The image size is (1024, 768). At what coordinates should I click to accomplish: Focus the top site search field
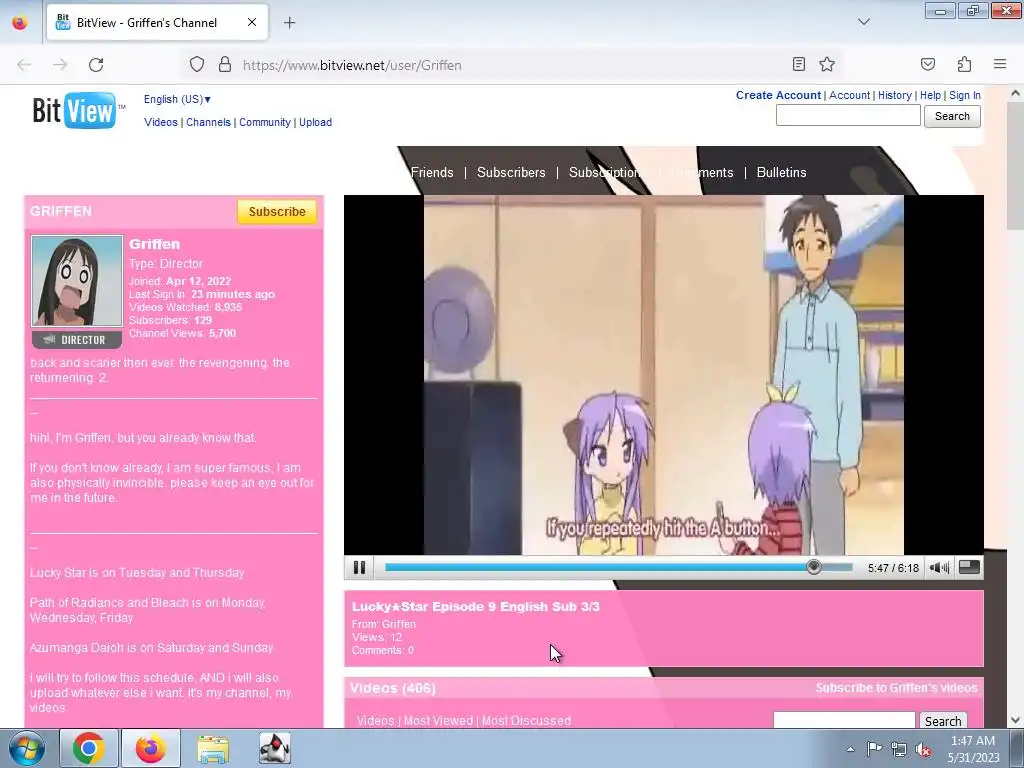pyautogui.click(x=848, y=116)
